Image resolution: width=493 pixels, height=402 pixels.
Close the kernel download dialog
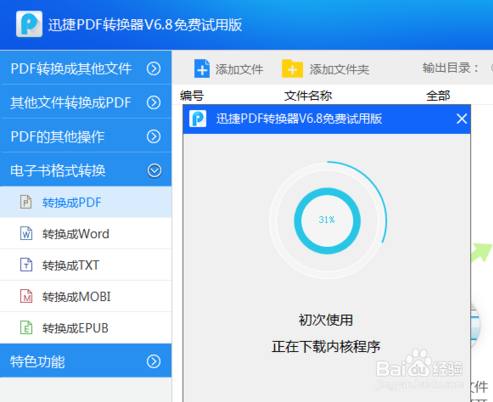[462, 119]
